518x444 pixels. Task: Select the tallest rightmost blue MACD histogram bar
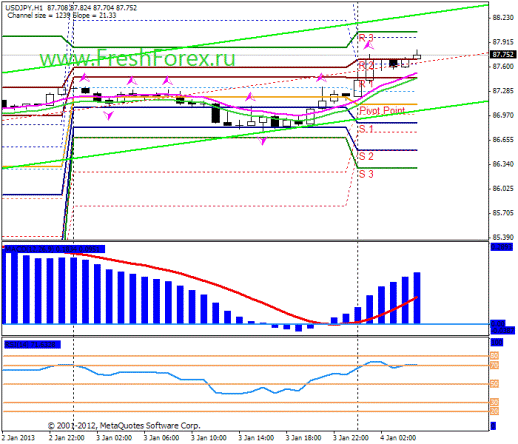417,298
